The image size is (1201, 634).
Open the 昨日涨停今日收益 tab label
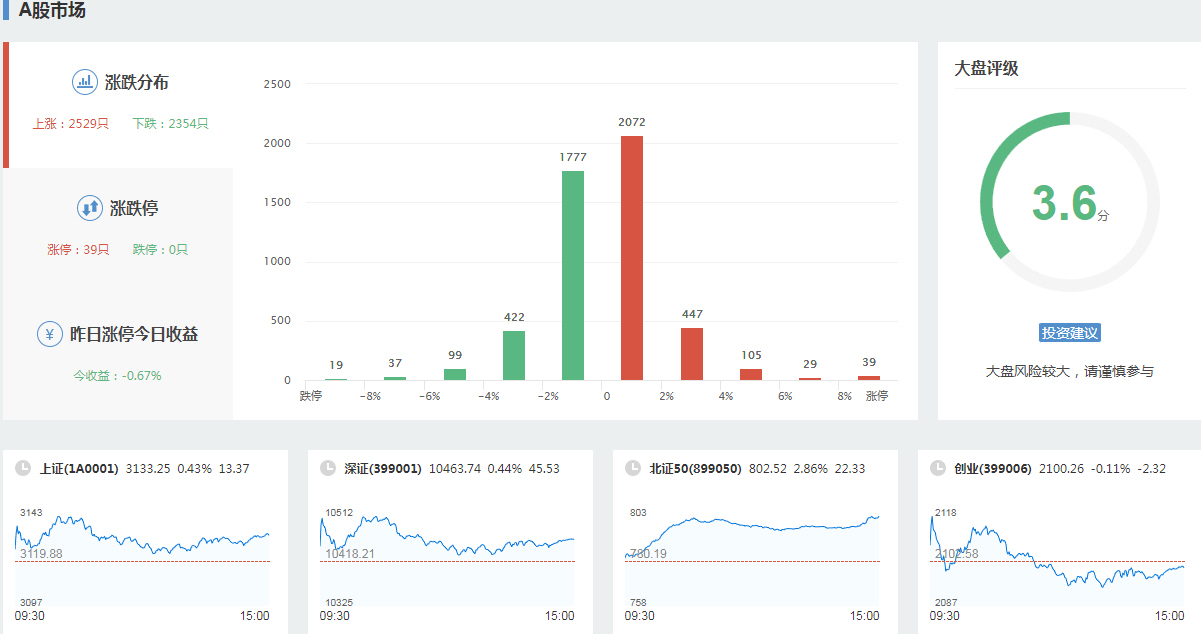point(134,334)
